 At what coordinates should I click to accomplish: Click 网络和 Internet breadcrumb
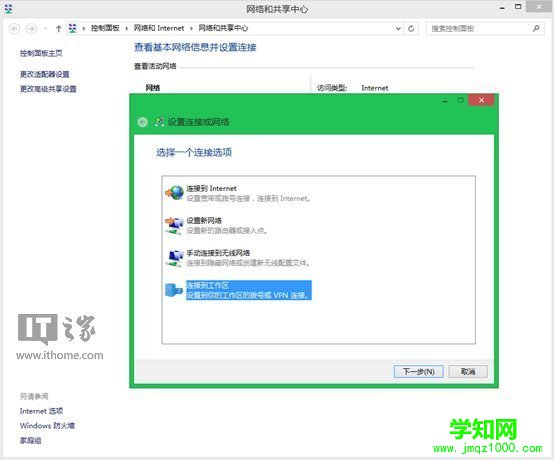coord(159,28)
